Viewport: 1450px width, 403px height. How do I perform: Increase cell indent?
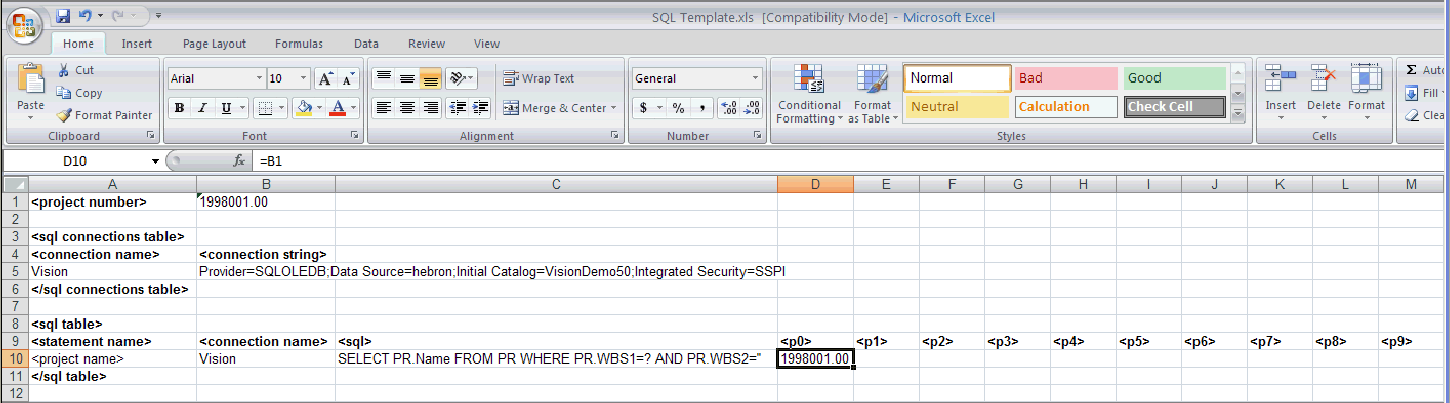click(481, 108)
